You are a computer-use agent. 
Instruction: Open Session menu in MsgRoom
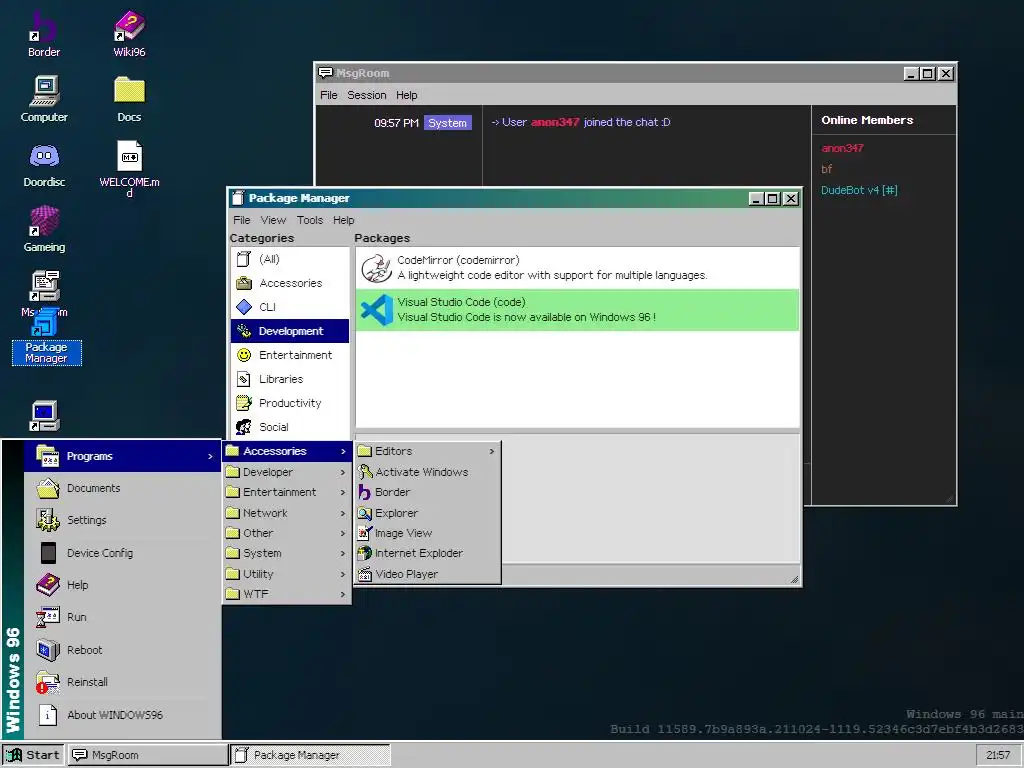366,95
